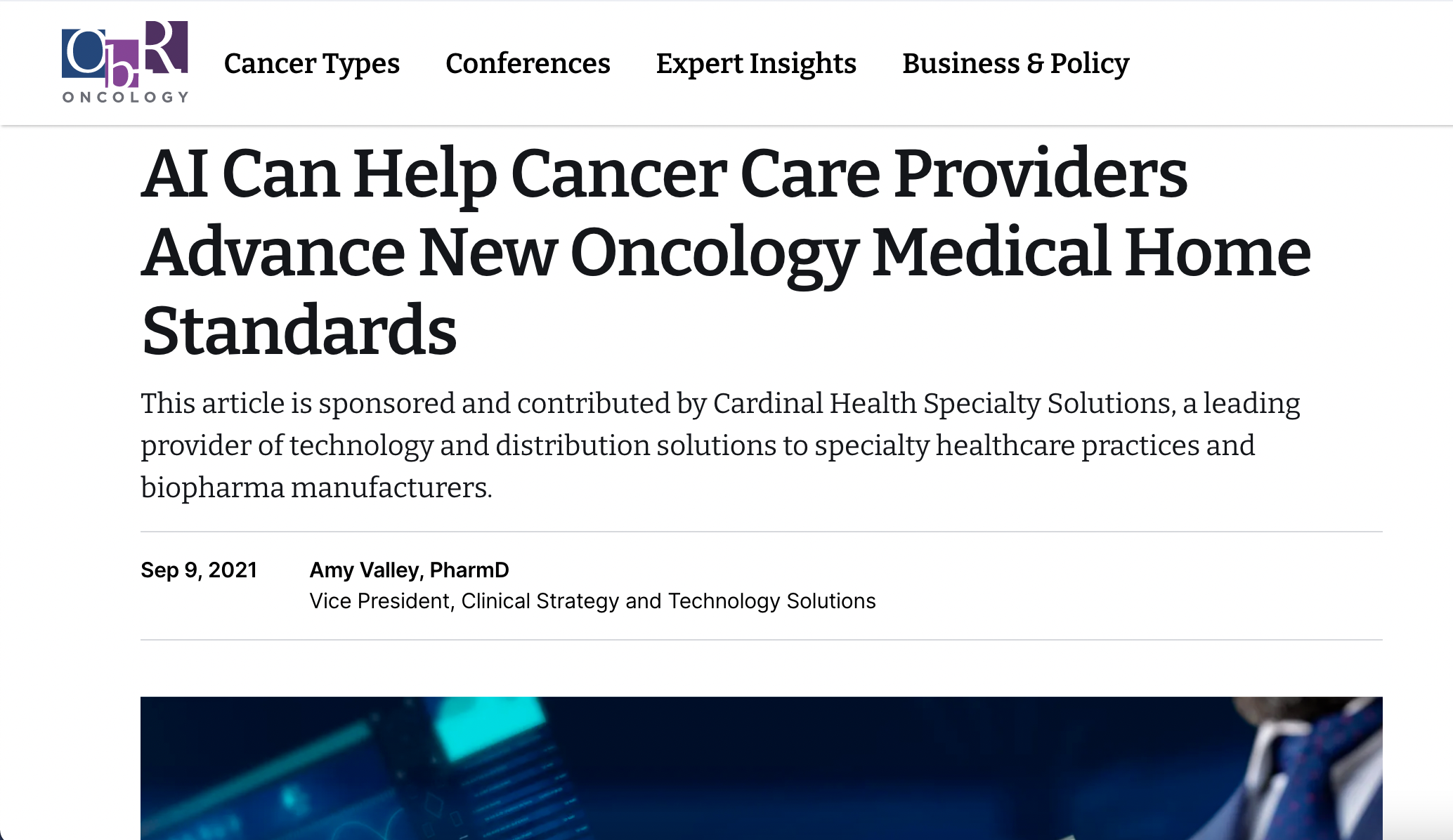The height and width of the screenshot is (840, 1453).
Task: Expand the Business & Policy dropdown
Action: click(1015, 64)
